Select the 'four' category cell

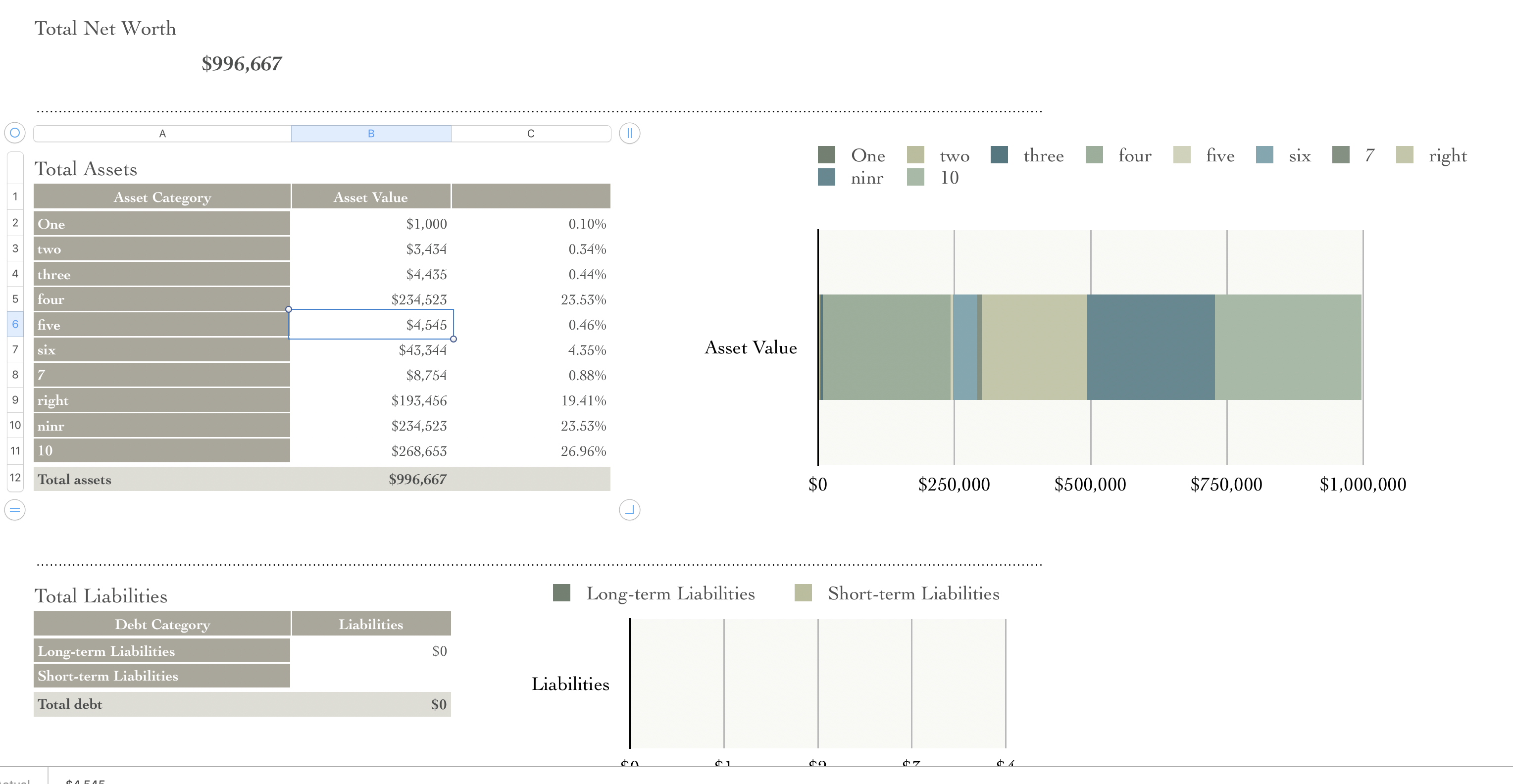coord(161,299)
